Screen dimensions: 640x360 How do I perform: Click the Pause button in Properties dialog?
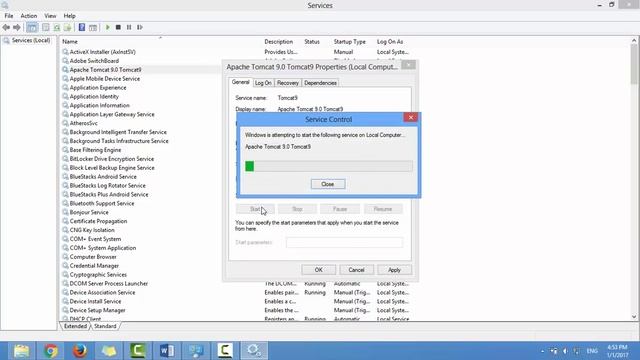point(340,209)
